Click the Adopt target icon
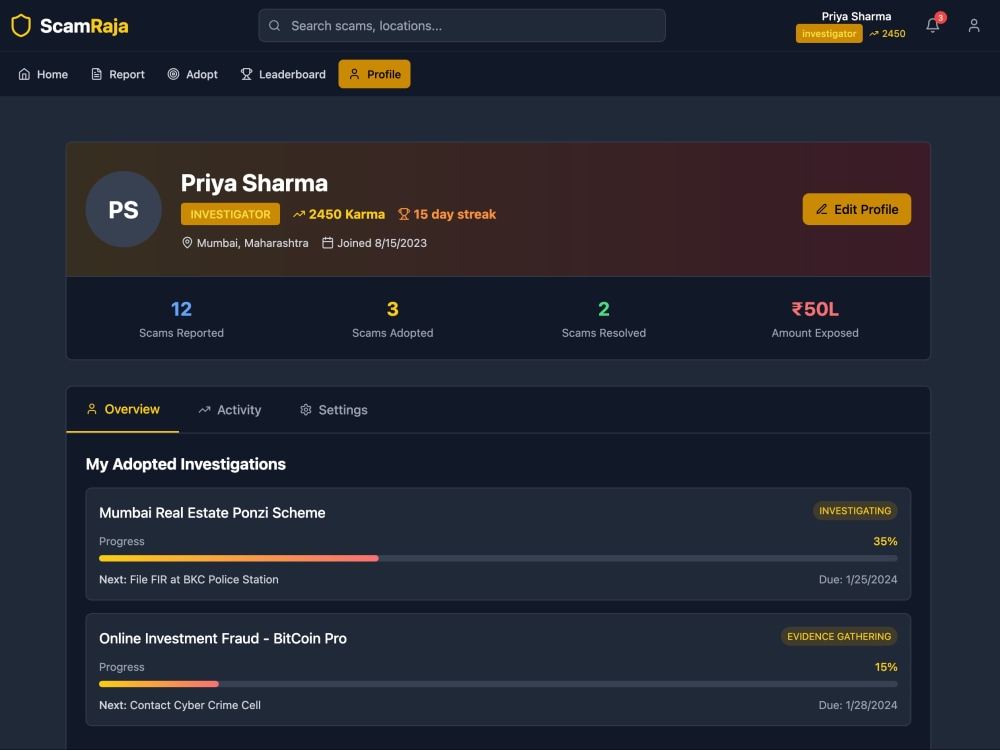1000x750 pixels. 173,74
